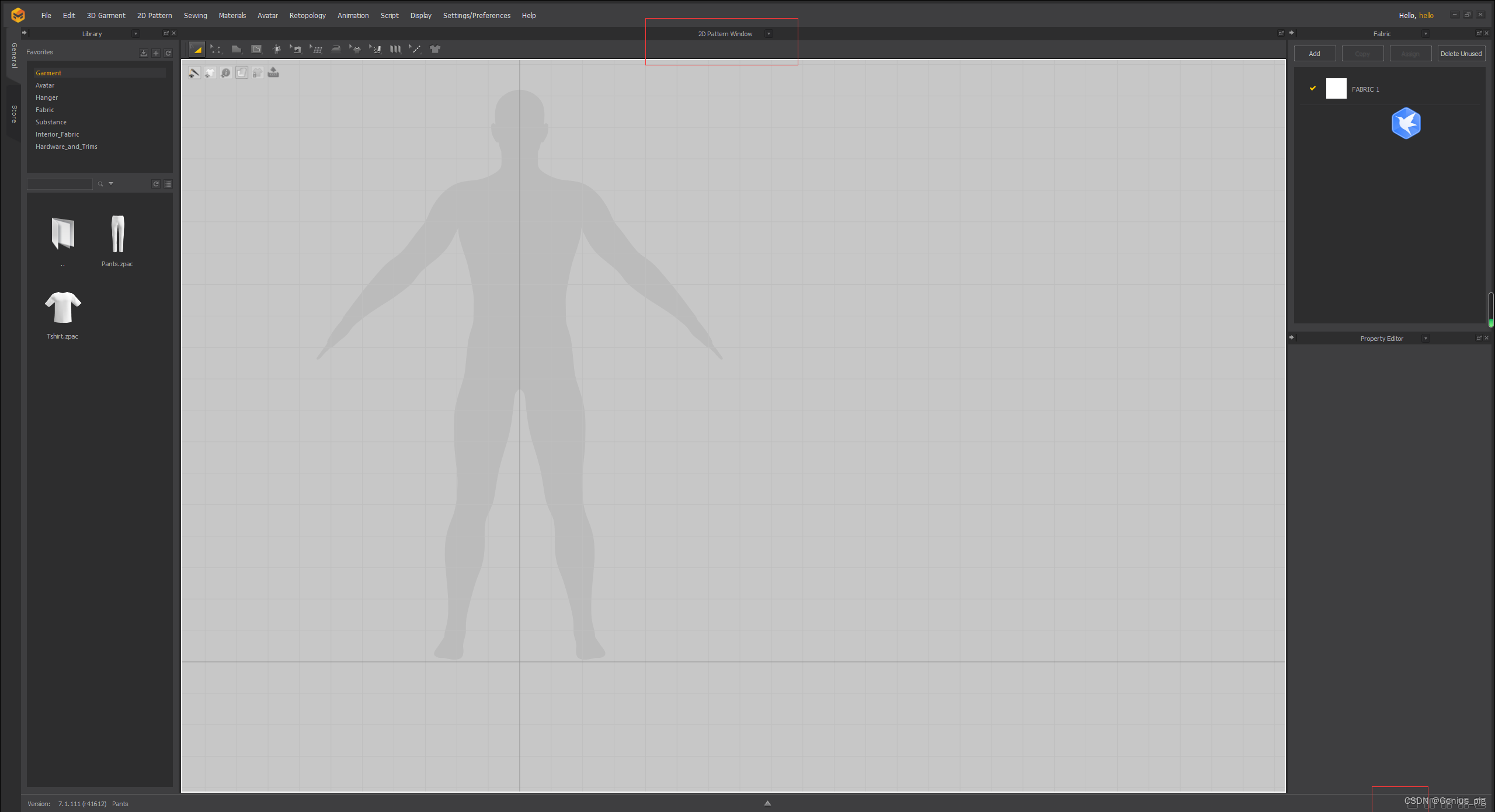Open the Settings/Preferences menu
The height and width of the screenshot is (812, 1495).
coord(477,16)
